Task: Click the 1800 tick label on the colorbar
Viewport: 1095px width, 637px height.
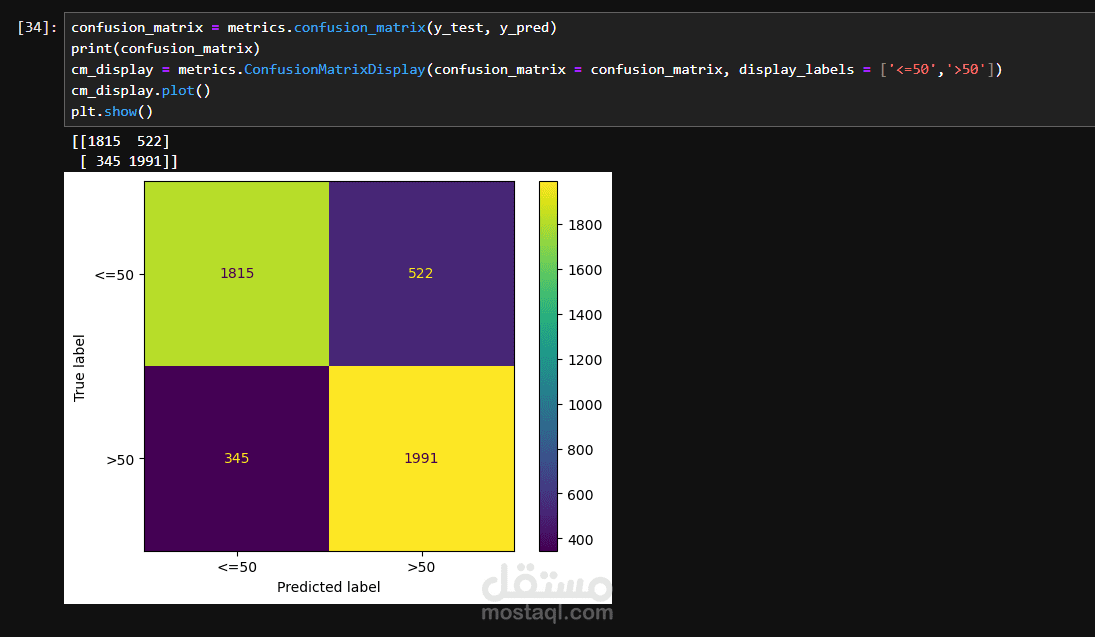Action: (x=585, y=225)
